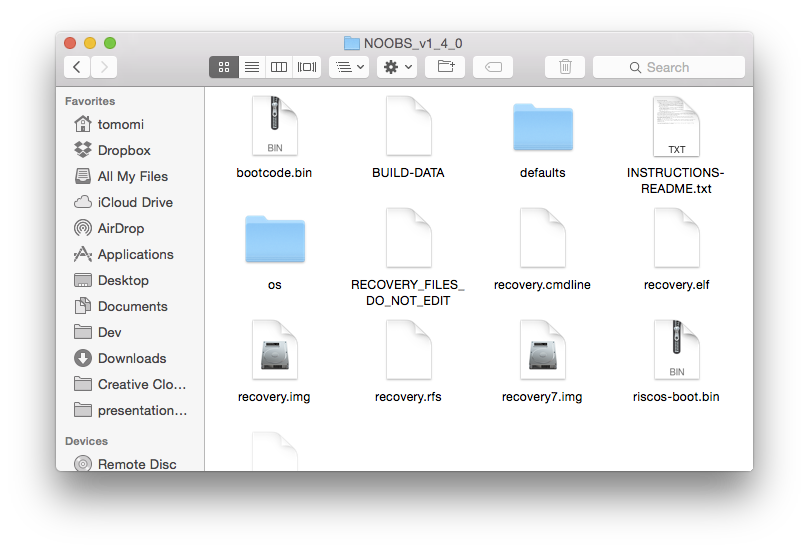The width and height of the screenshot is (809, 551).
Task: Switch to Cover Flow view
Action: pos(307,67)
